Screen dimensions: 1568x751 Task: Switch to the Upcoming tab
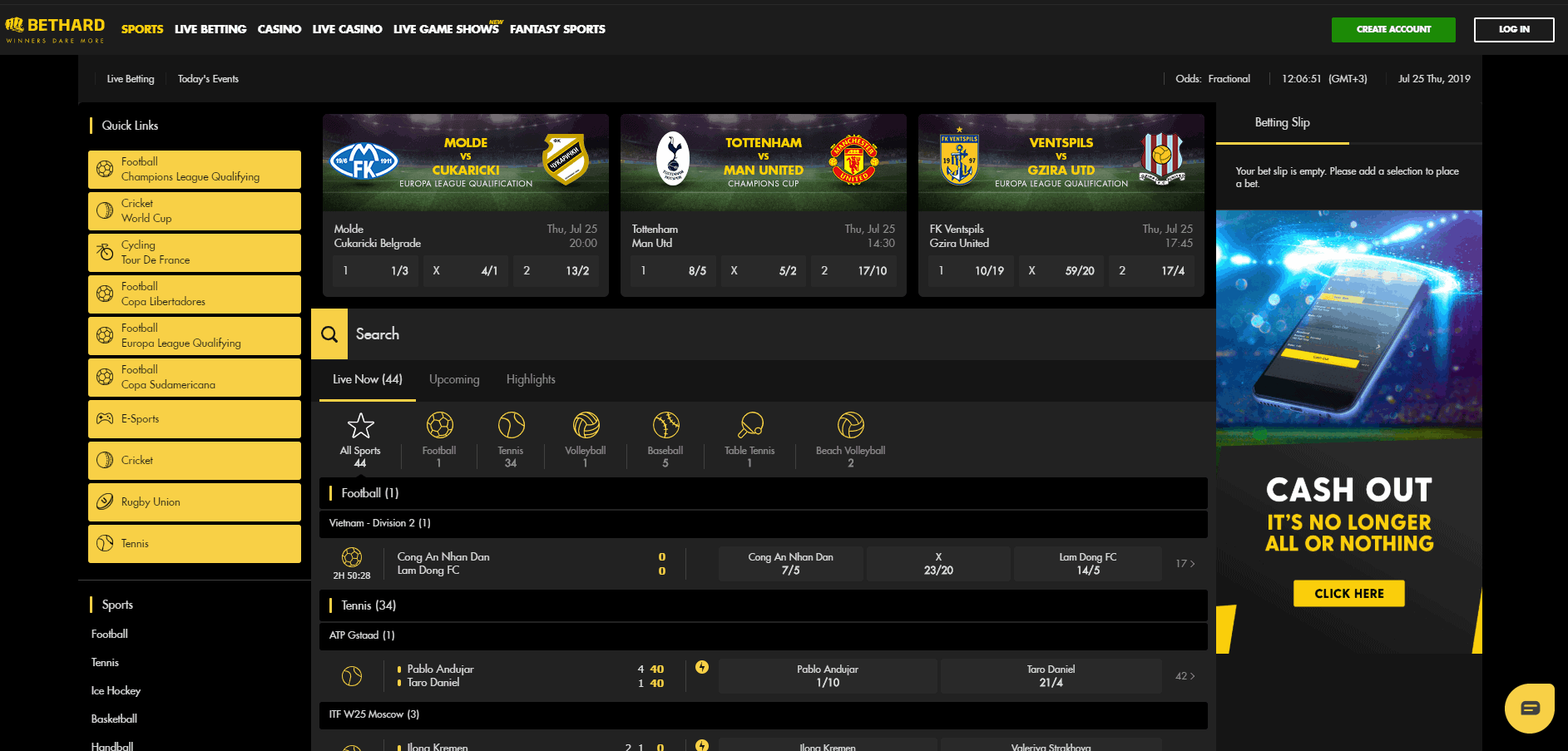[454, 379]
